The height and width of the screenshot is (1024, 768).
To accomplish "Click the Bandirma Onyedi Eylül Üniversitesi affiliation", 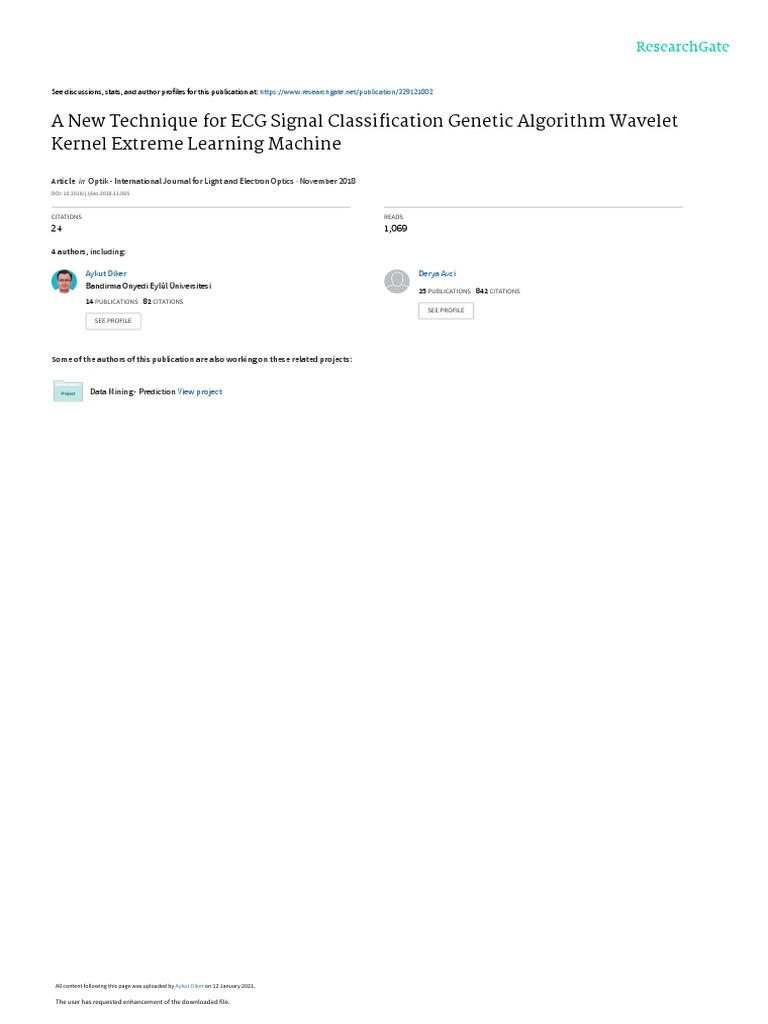I will click(148, 286).
